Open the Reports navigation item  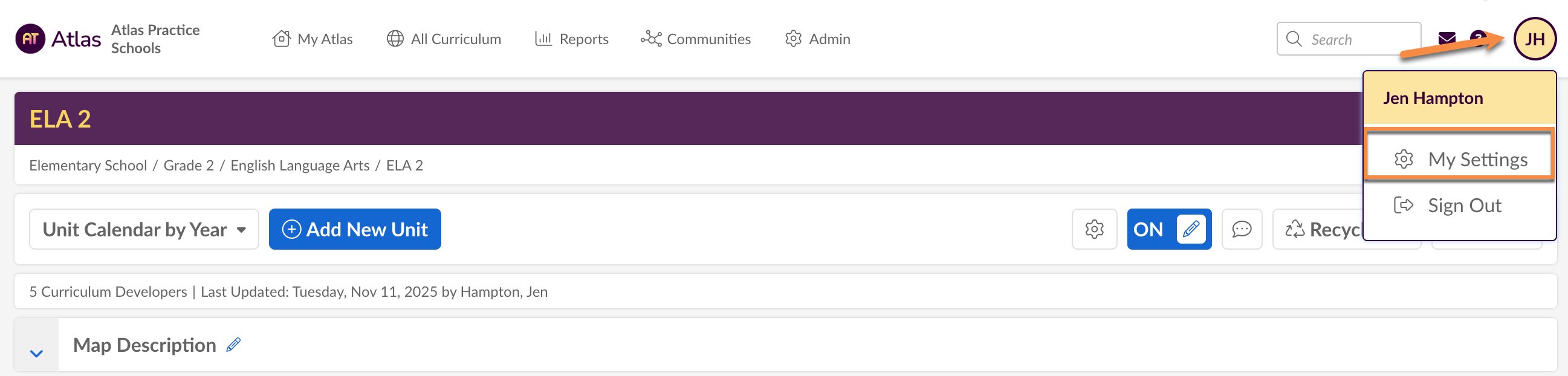572,39
